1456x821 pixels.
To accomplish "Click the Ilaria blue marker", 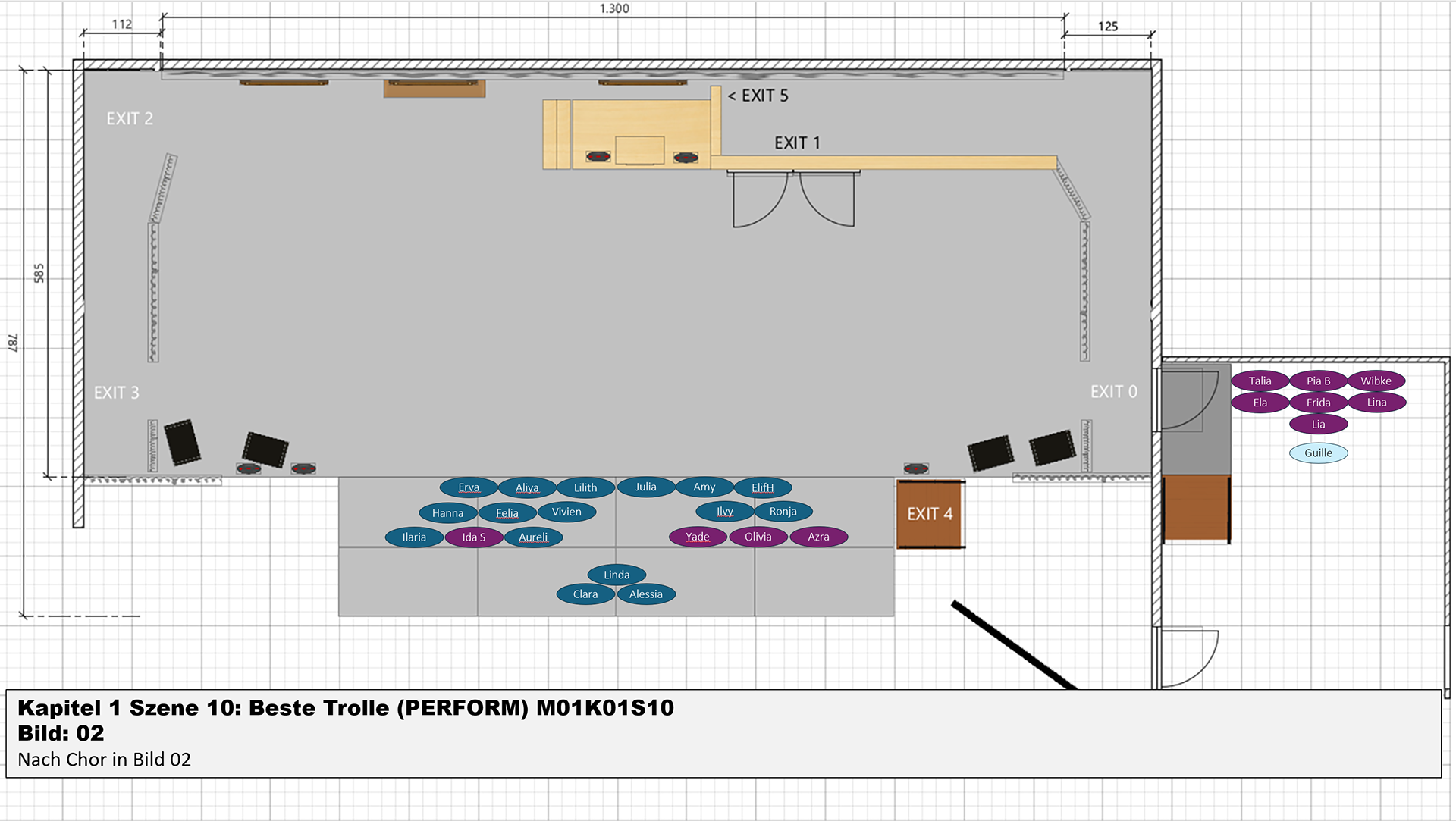I will [414, 537].
